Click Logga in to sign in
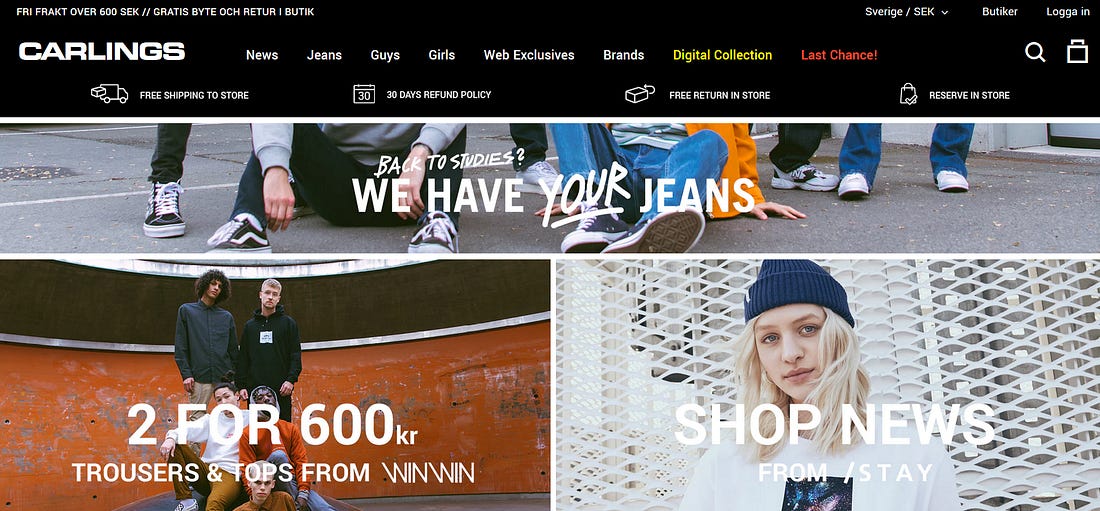 pos(1068,12)
